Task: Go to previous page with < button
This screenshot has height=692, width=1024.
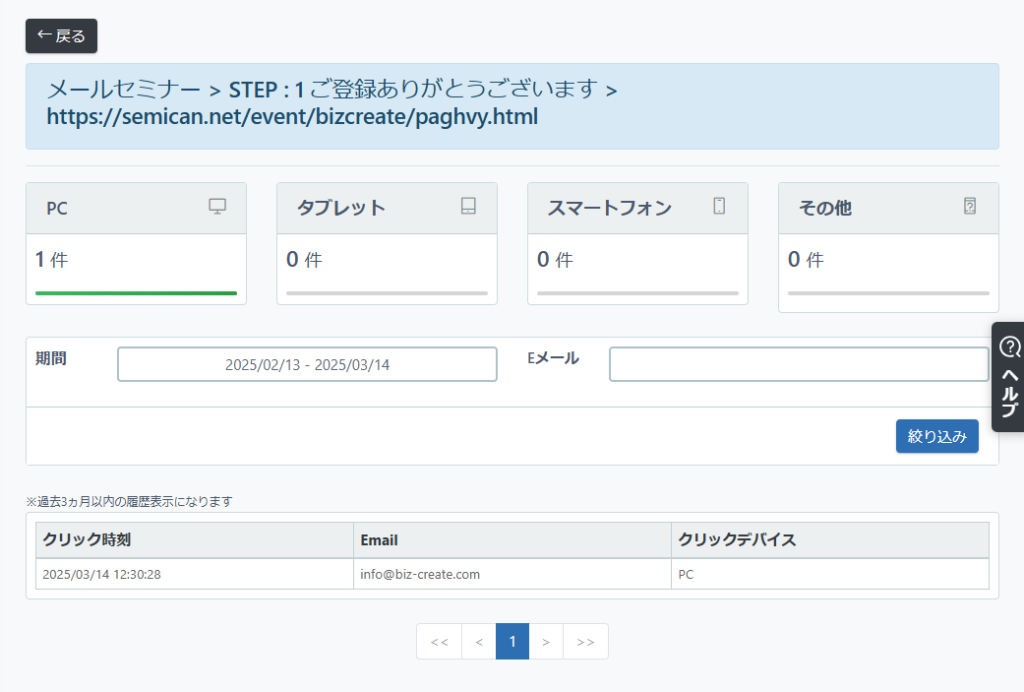Action: (x=479, y=642)
